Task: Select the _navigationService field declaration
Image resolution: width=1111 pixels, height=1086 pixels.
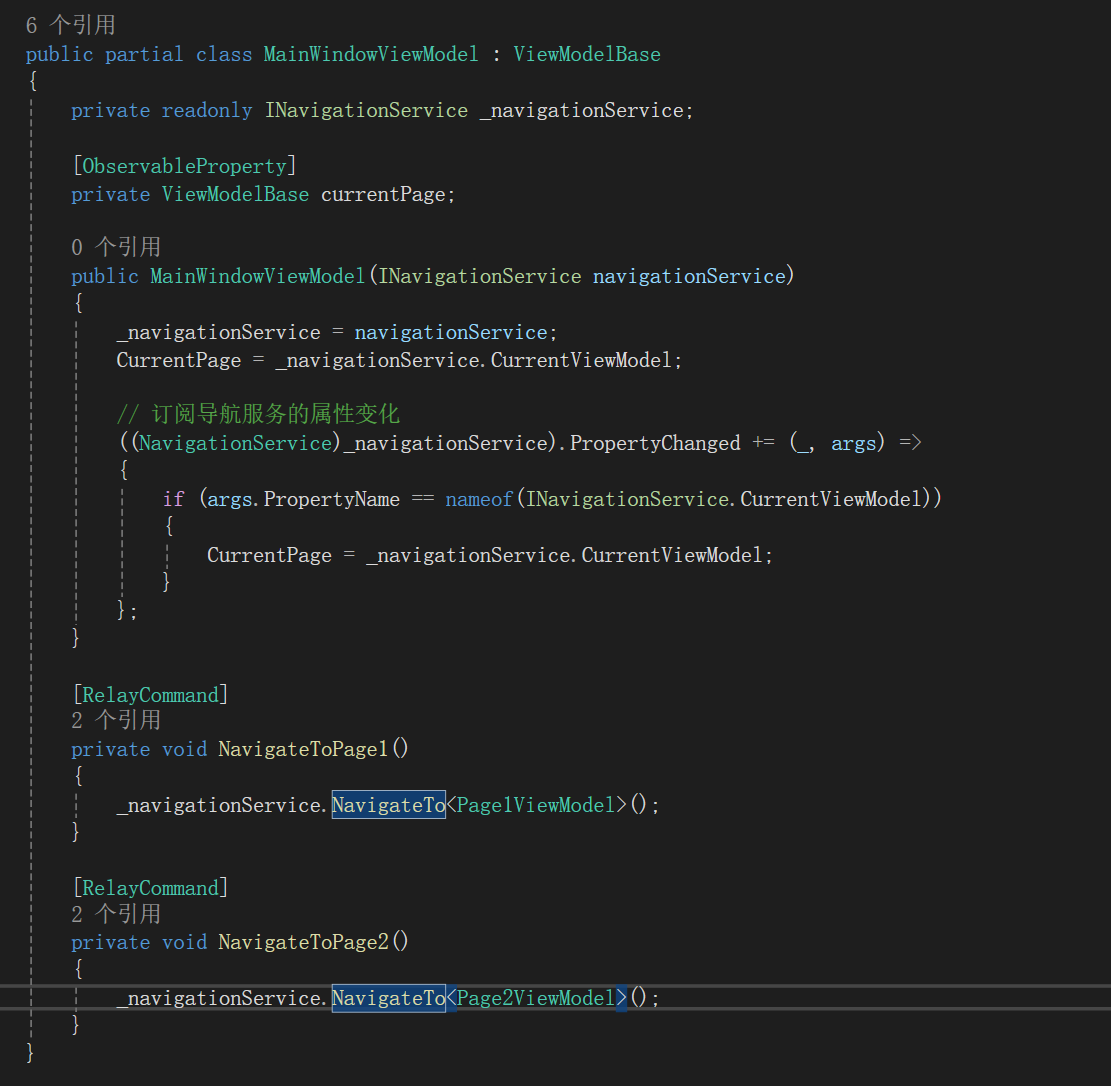Action: click(x=584, y=110)
